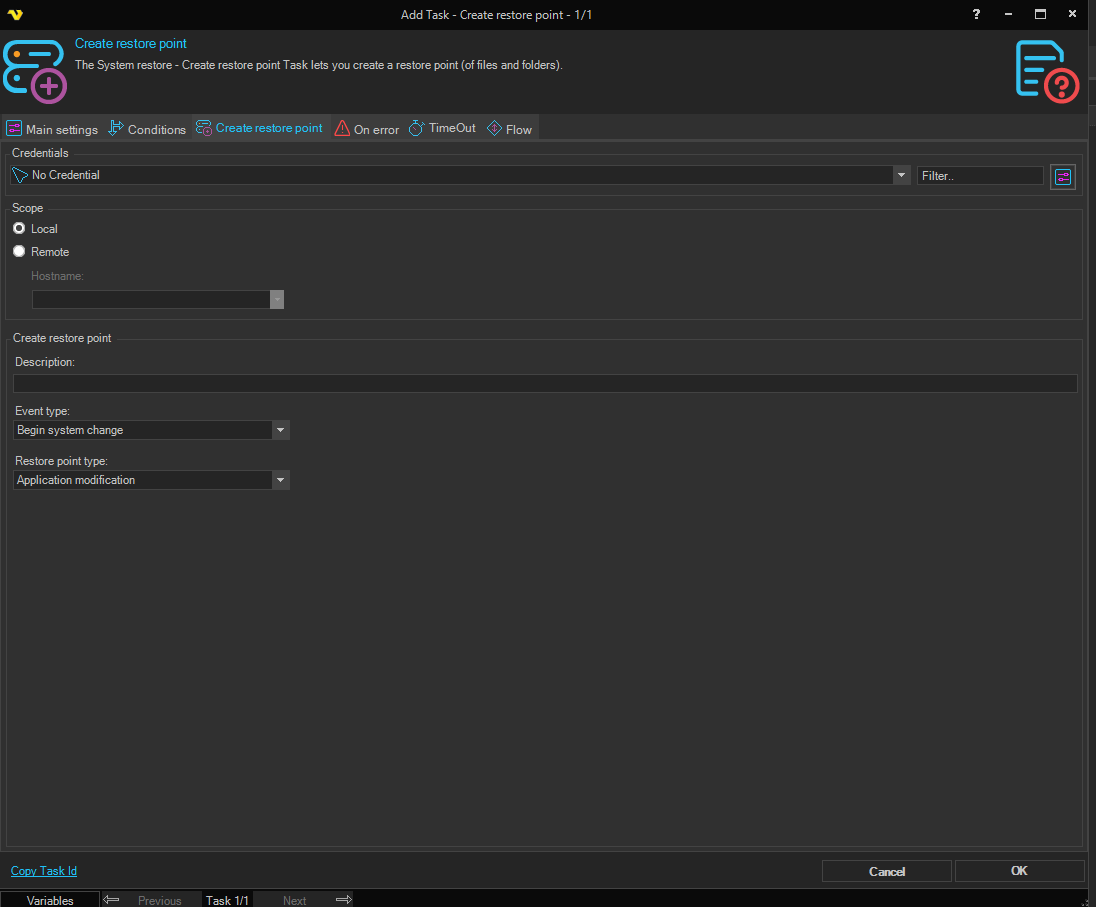Click the left arrow icon next to Previous
The image size is (1096, 907).
[x=112, y=900]
